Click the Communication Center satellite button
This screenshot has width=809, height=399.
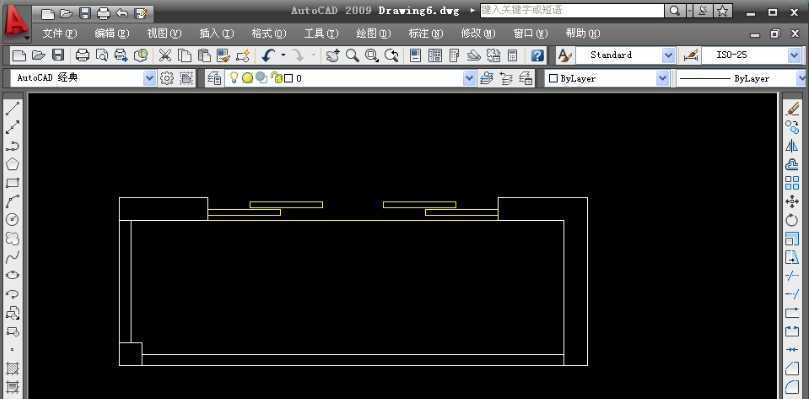point(702,11)
